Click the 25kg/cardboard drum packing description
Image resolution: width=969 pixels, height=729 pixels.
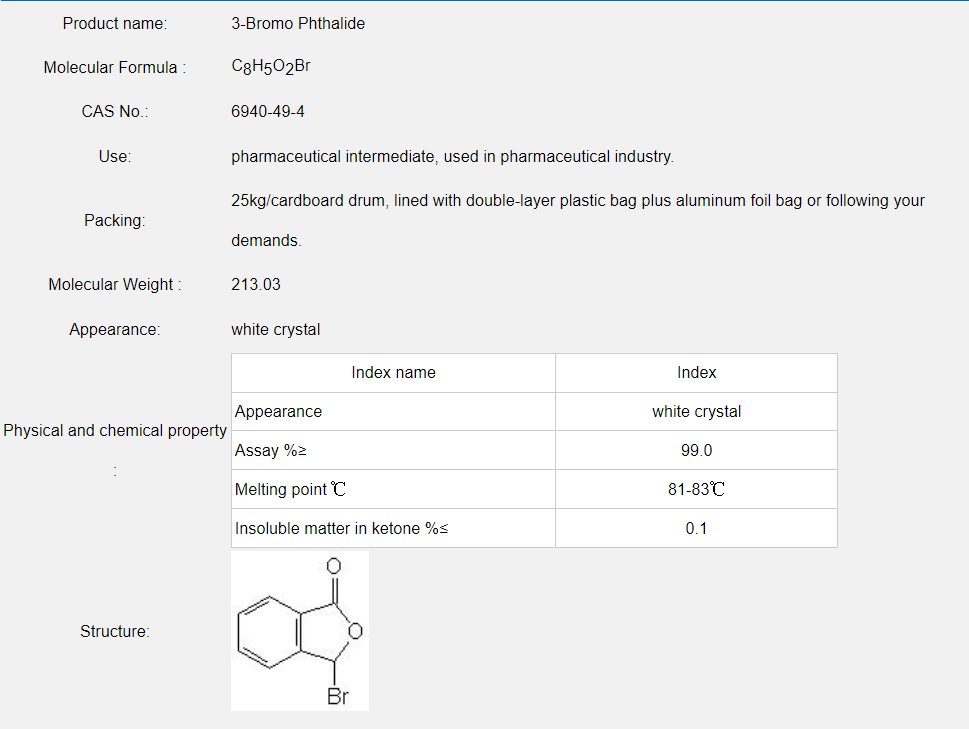tap(577, 200)
